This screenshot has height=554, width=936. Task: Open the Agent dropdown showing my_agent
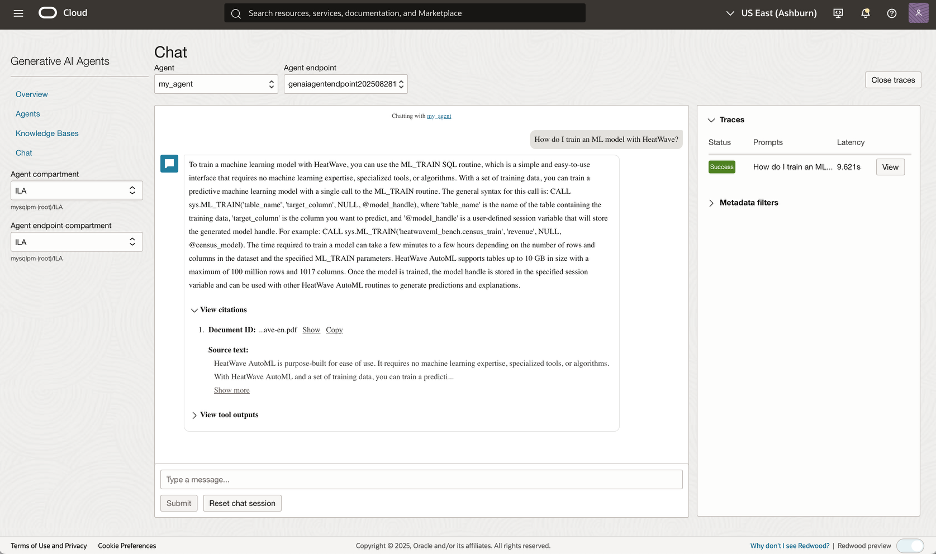(216, 84)
